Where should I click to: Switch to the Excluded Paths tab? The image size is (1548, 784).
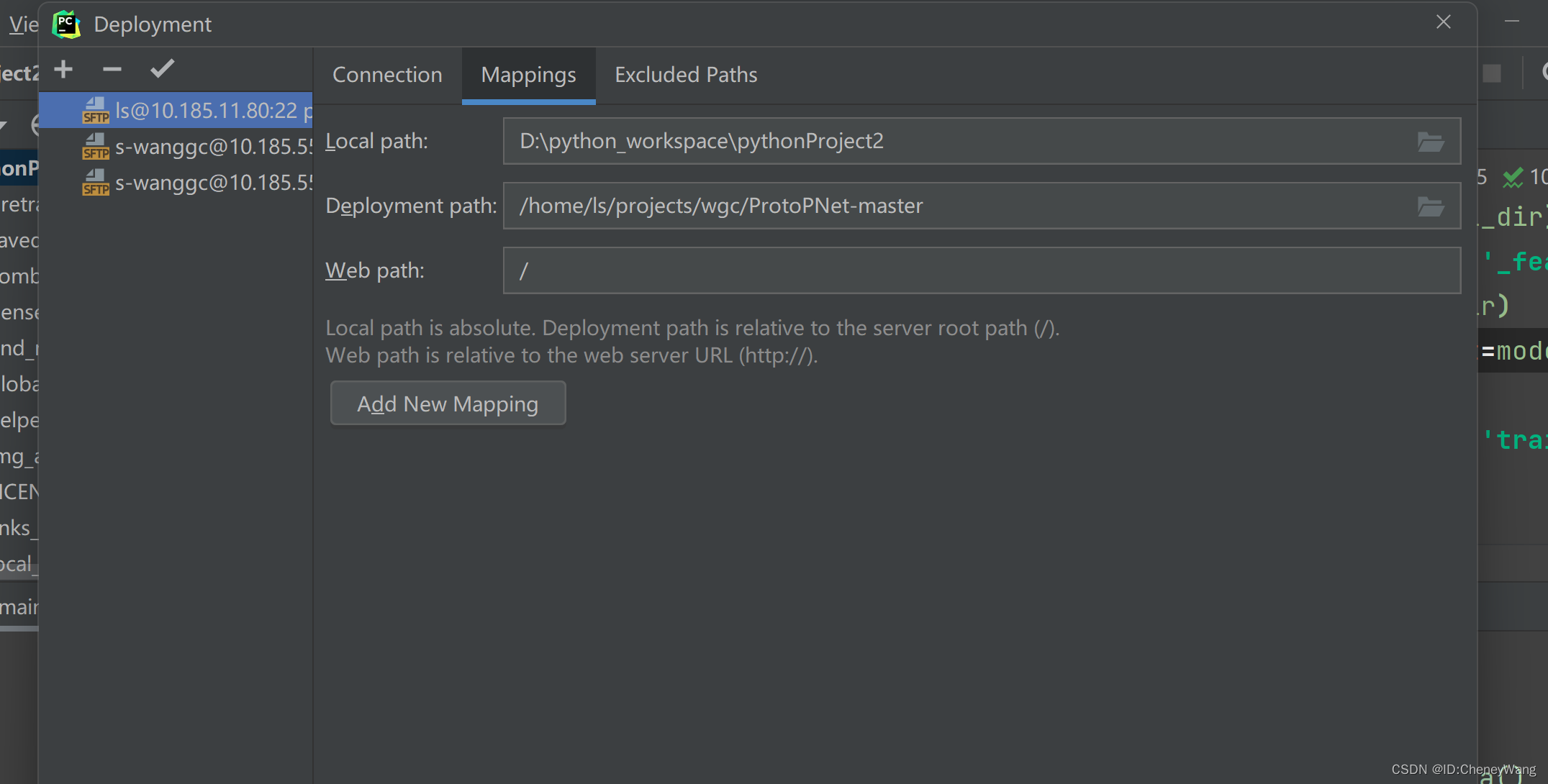(685, 74)
